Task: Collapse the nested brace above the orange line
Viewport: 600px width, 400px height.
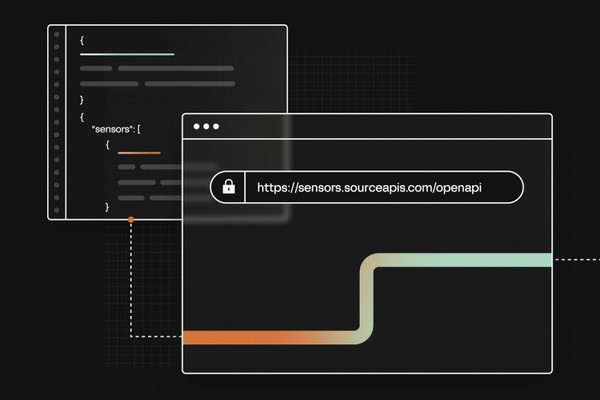Action: pos(107,143)
